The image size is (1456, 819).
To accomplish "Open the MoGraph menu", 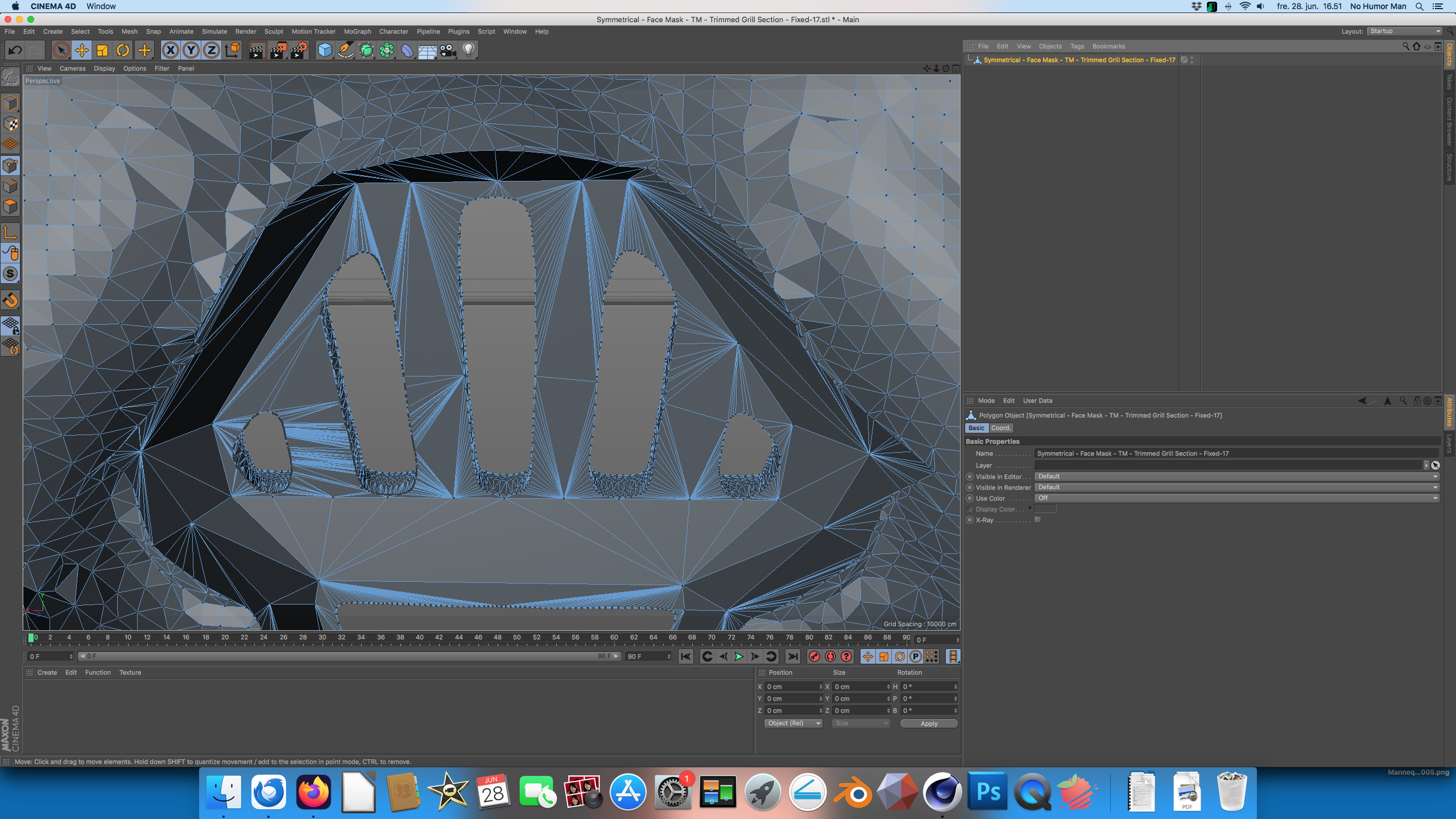I will [x=357, y=31].
